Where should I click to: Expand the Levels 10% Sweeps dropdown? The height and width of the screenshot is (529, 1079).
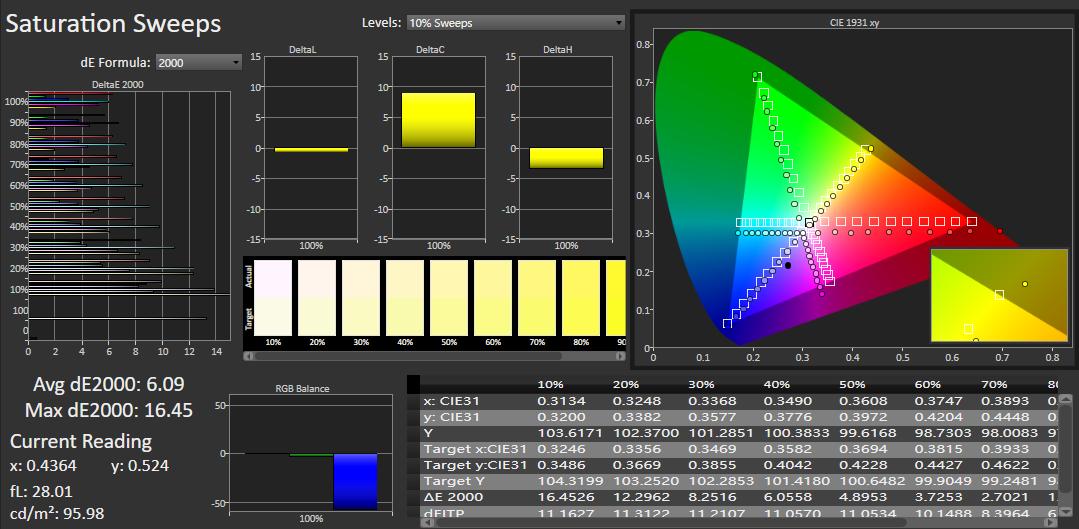point(515,22)
